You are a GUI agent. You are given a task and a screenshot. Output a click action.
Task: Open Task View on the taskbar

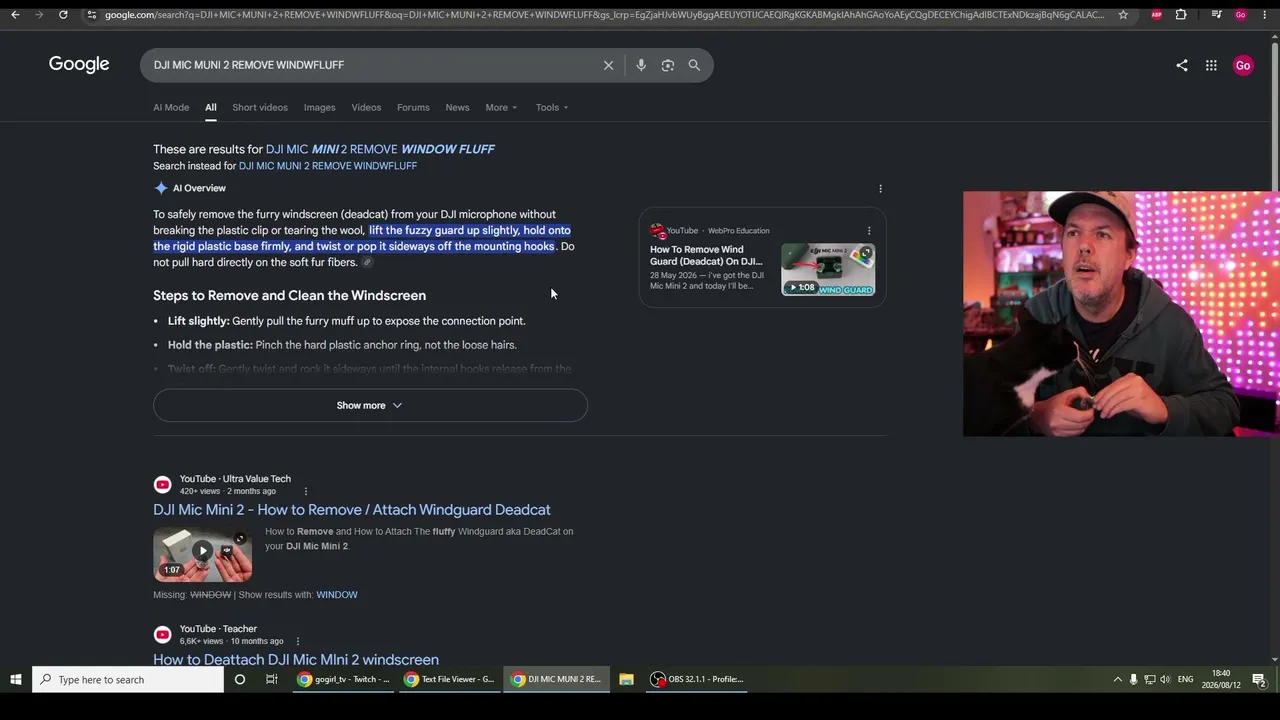pyautogui.click(x=271, y=680)
